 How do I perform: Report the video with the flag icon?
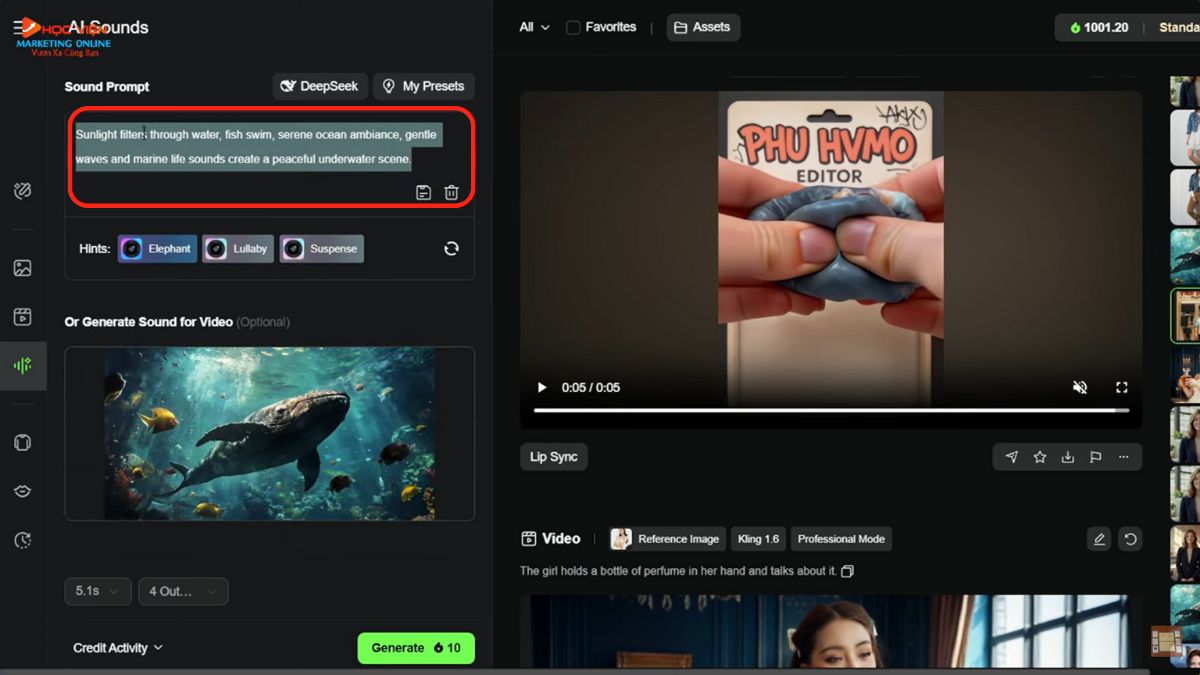click(x=1096, y=457)
